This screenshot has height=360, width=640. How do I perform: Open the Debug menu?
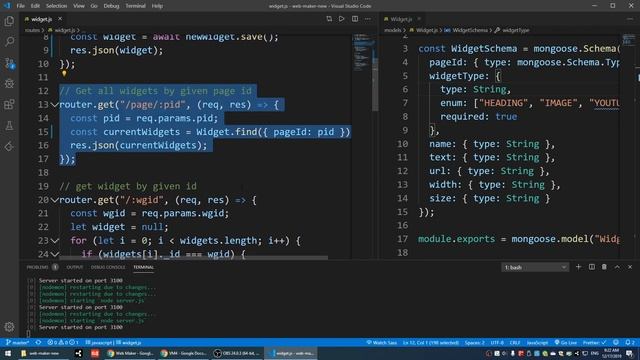tap(111, 6)
